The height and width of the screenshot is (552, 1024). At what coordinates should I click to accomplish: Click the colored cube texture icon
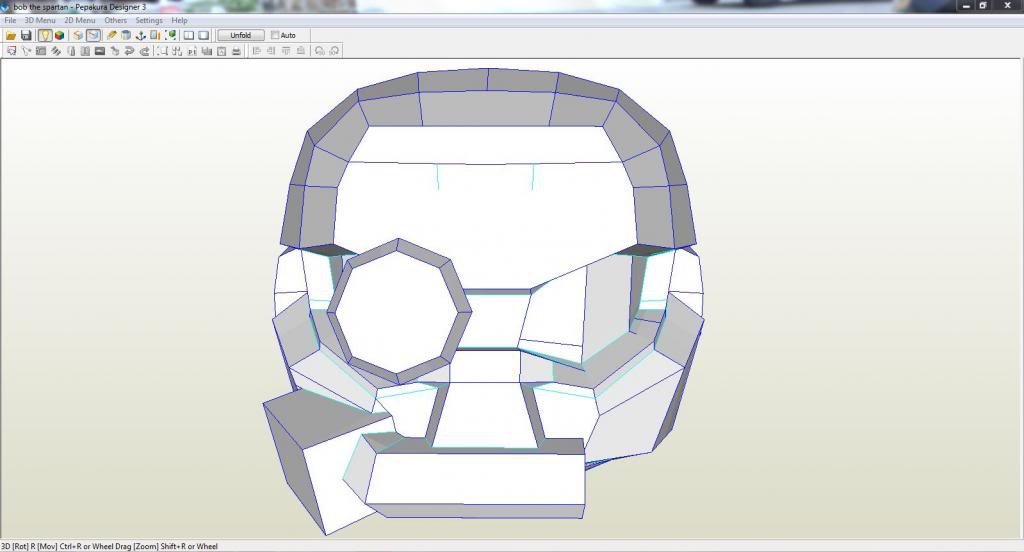click(59, 35)
